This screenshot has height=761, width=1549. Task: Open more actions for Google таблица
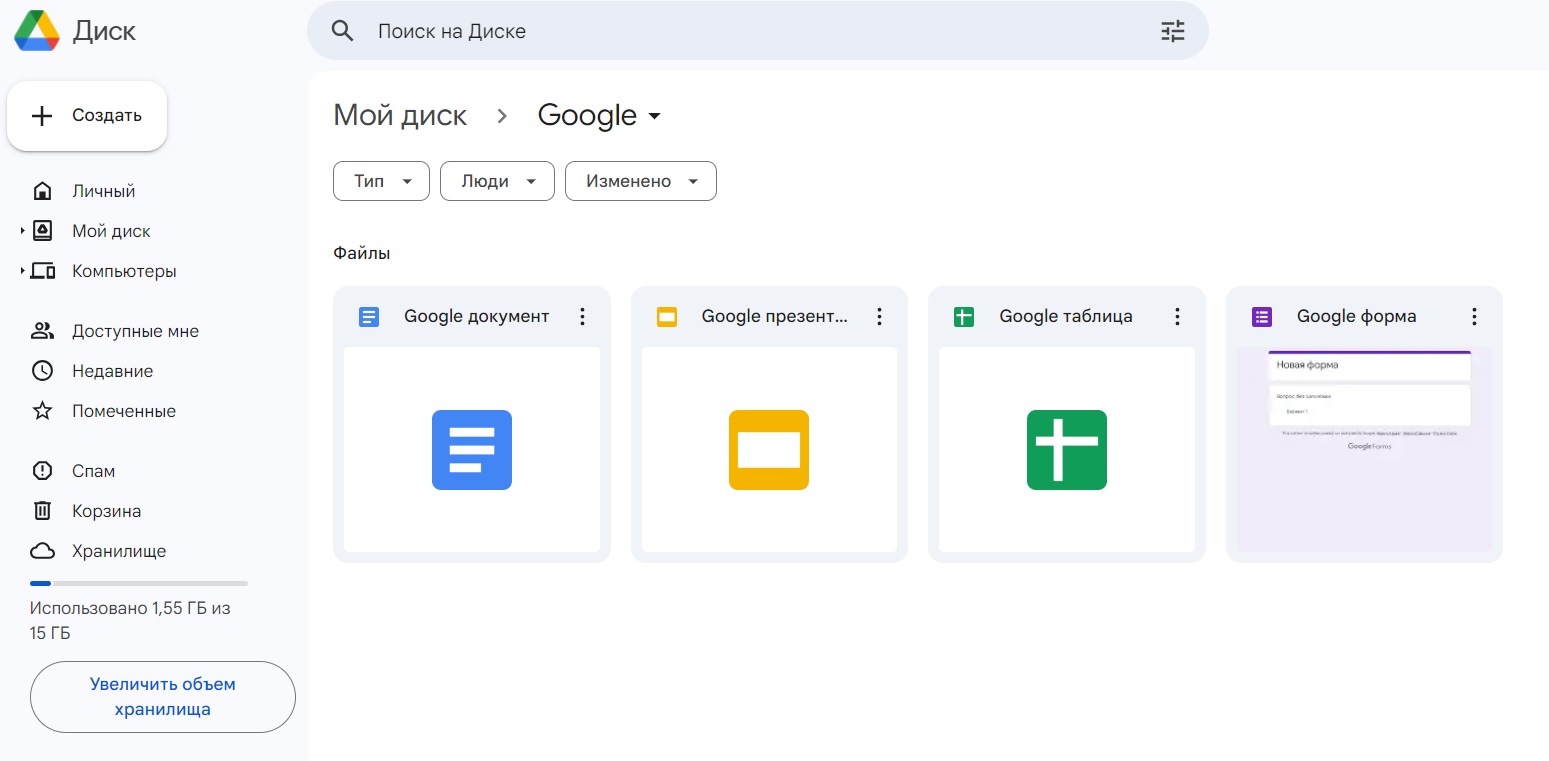[x=1177, y=317]
